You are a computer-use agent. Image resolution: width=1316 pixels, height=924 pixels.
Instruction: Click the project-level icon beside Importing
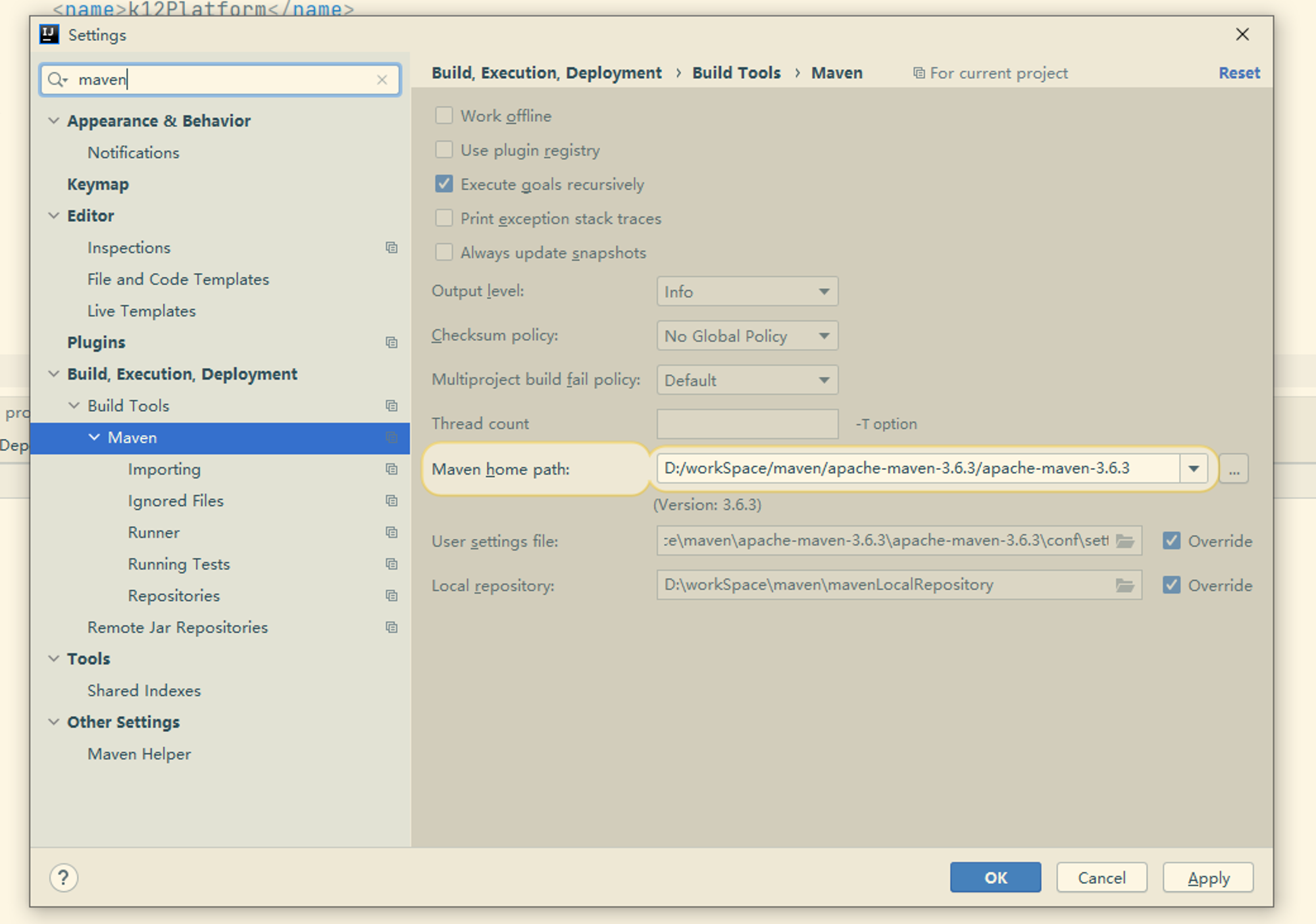click(392, 469)
